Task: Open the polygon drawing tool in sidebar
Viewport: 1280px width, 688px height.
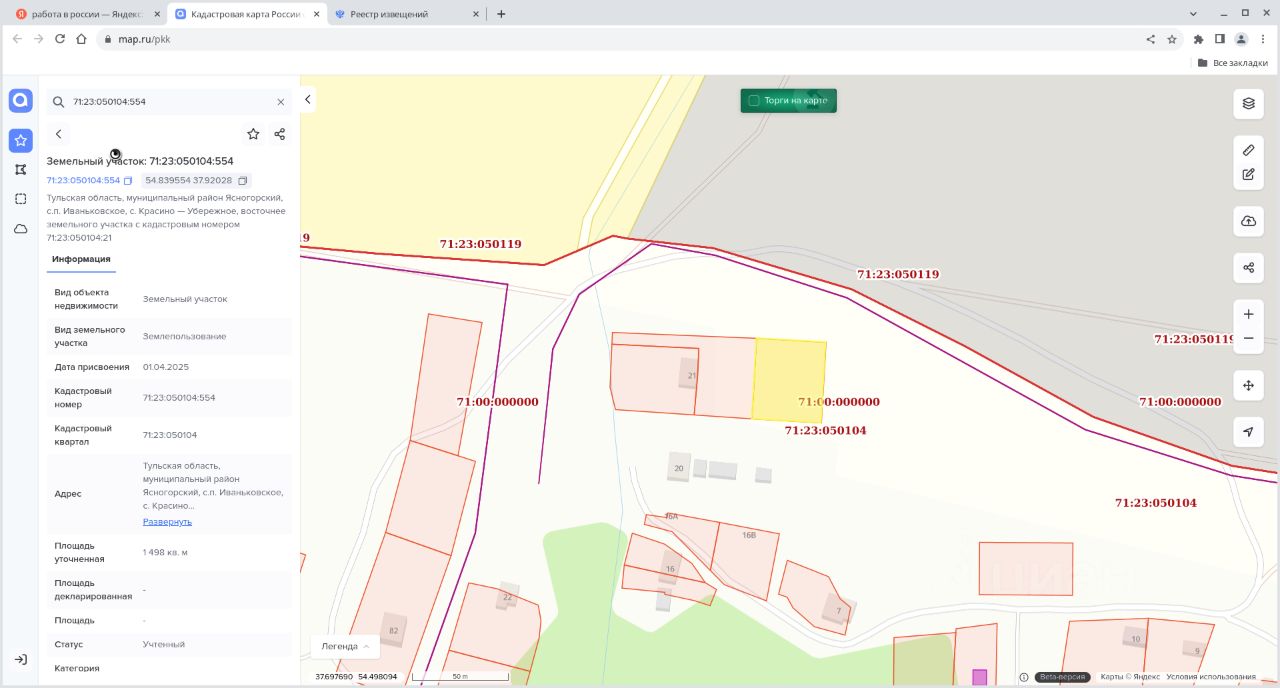Action: coord(20,170)
